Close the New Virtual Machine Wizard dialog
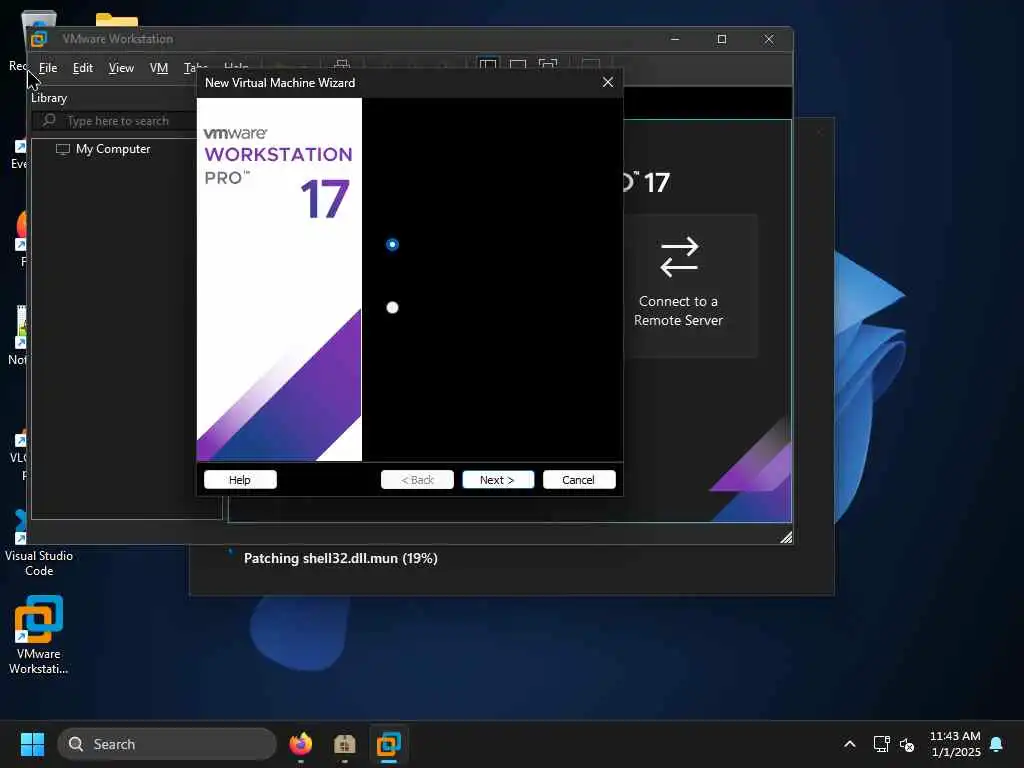The width and height of the screenshot is (1024, 768). coord(607,82)
